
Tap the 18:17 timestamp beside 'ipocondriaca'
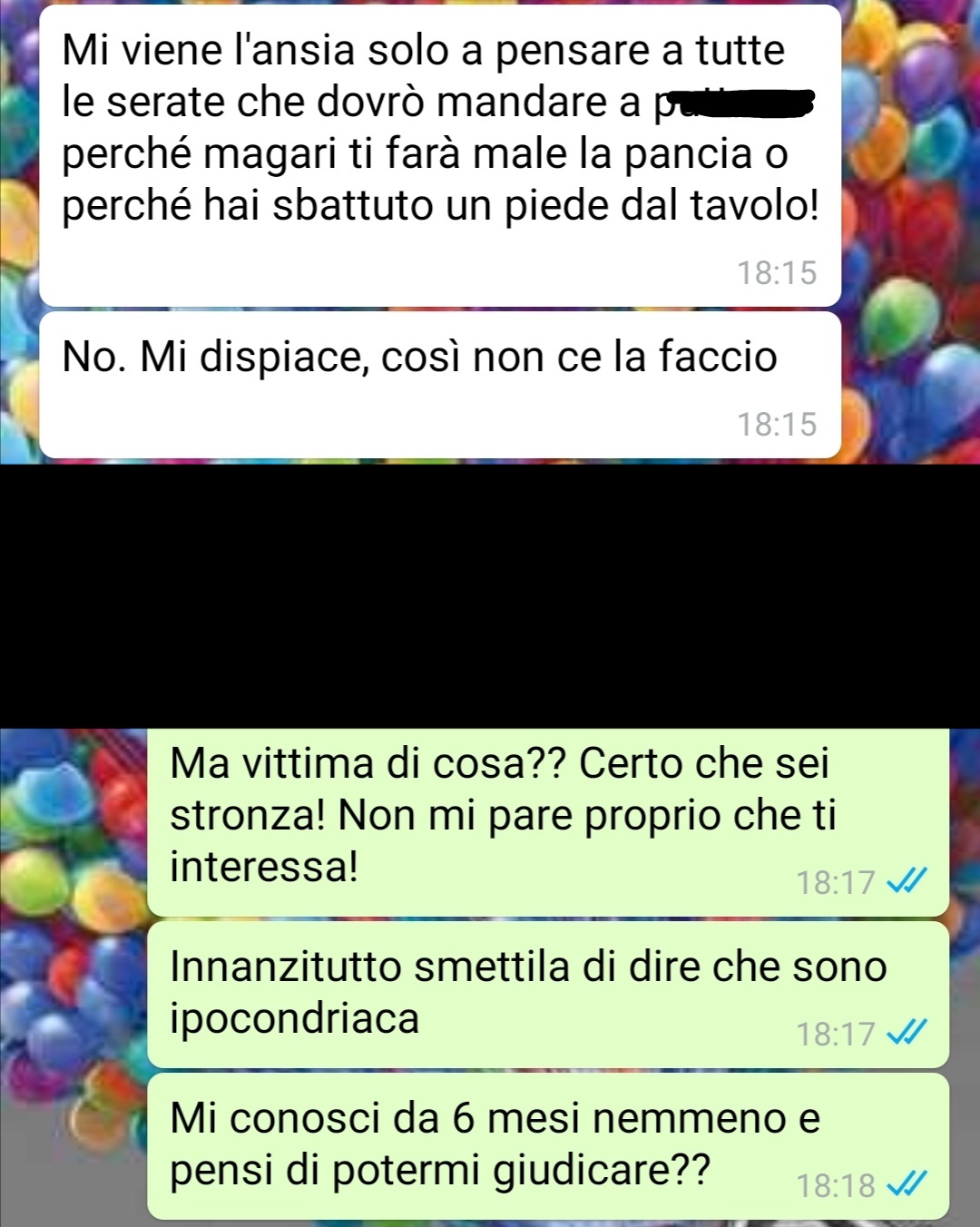click(836, 1034)
